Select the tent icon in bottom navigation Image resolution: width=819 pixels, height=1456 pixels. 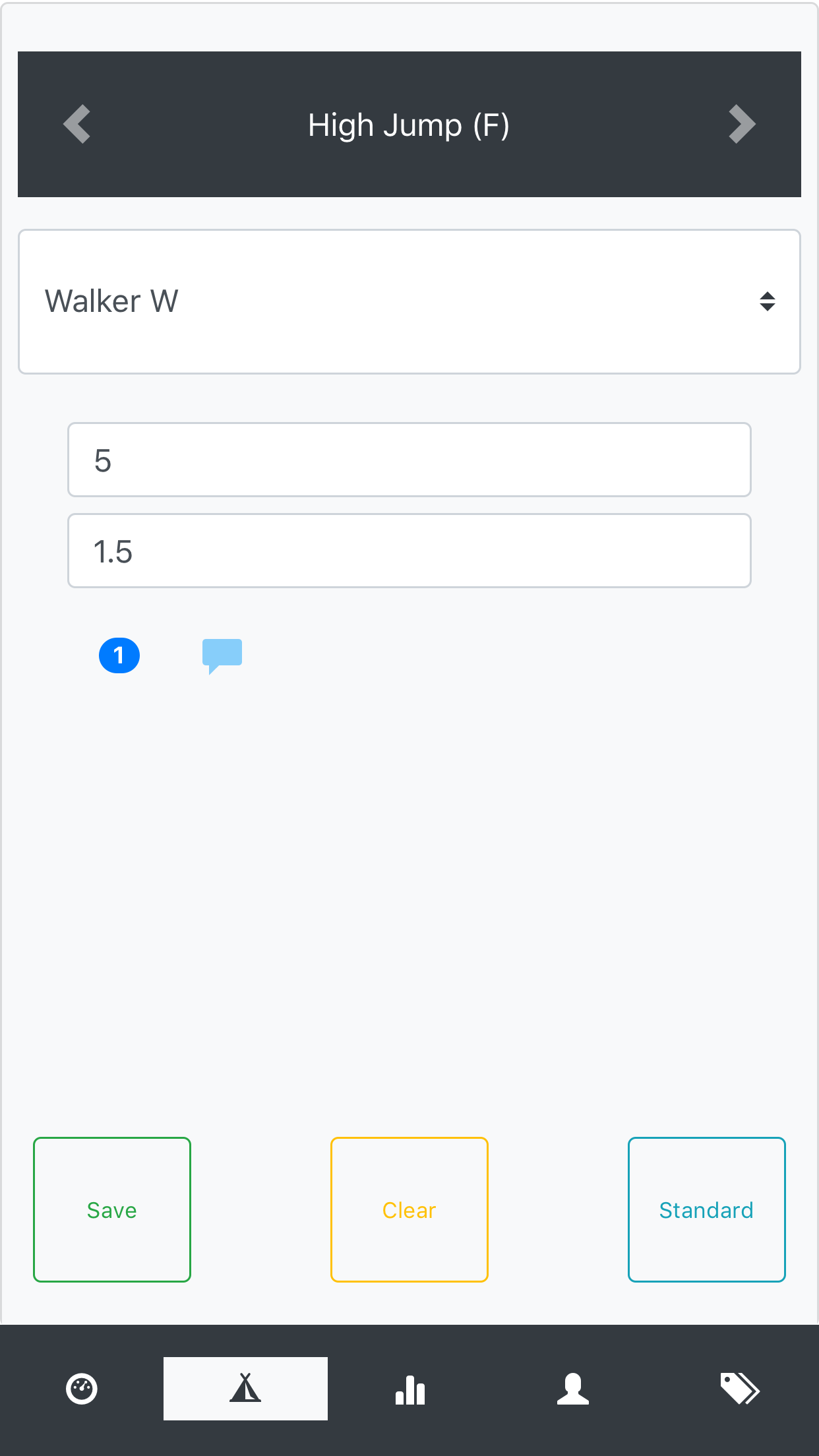coord(245,1388)
